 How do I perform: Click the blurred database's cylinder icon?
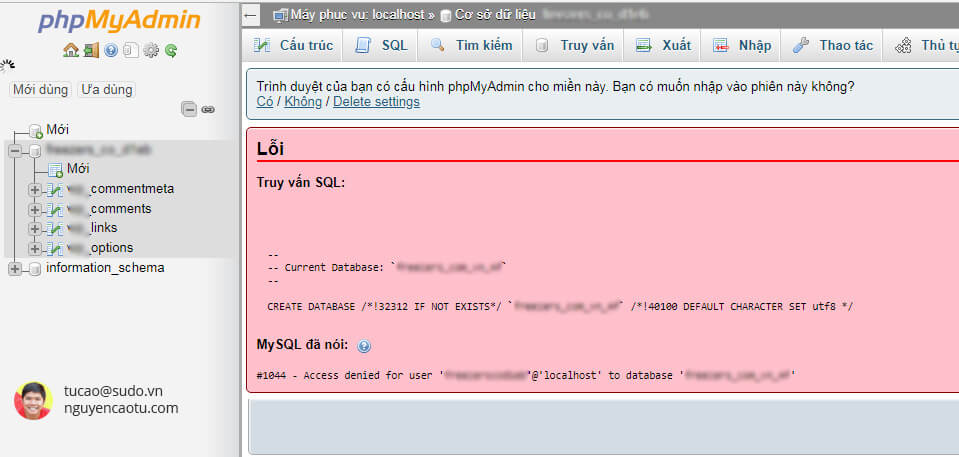click(35, 150)
